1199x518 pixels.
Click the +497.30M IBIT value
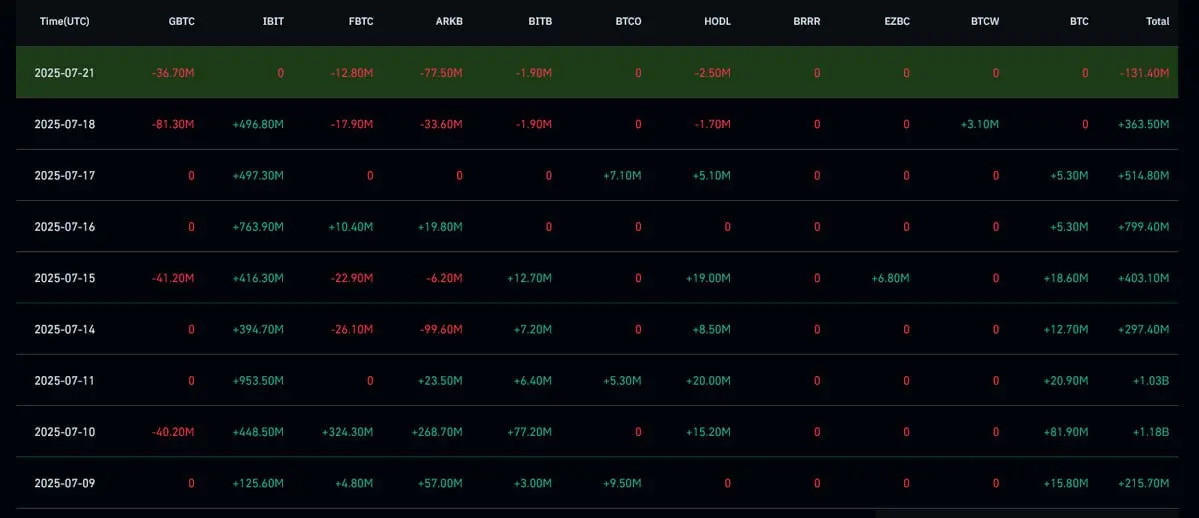258,175
